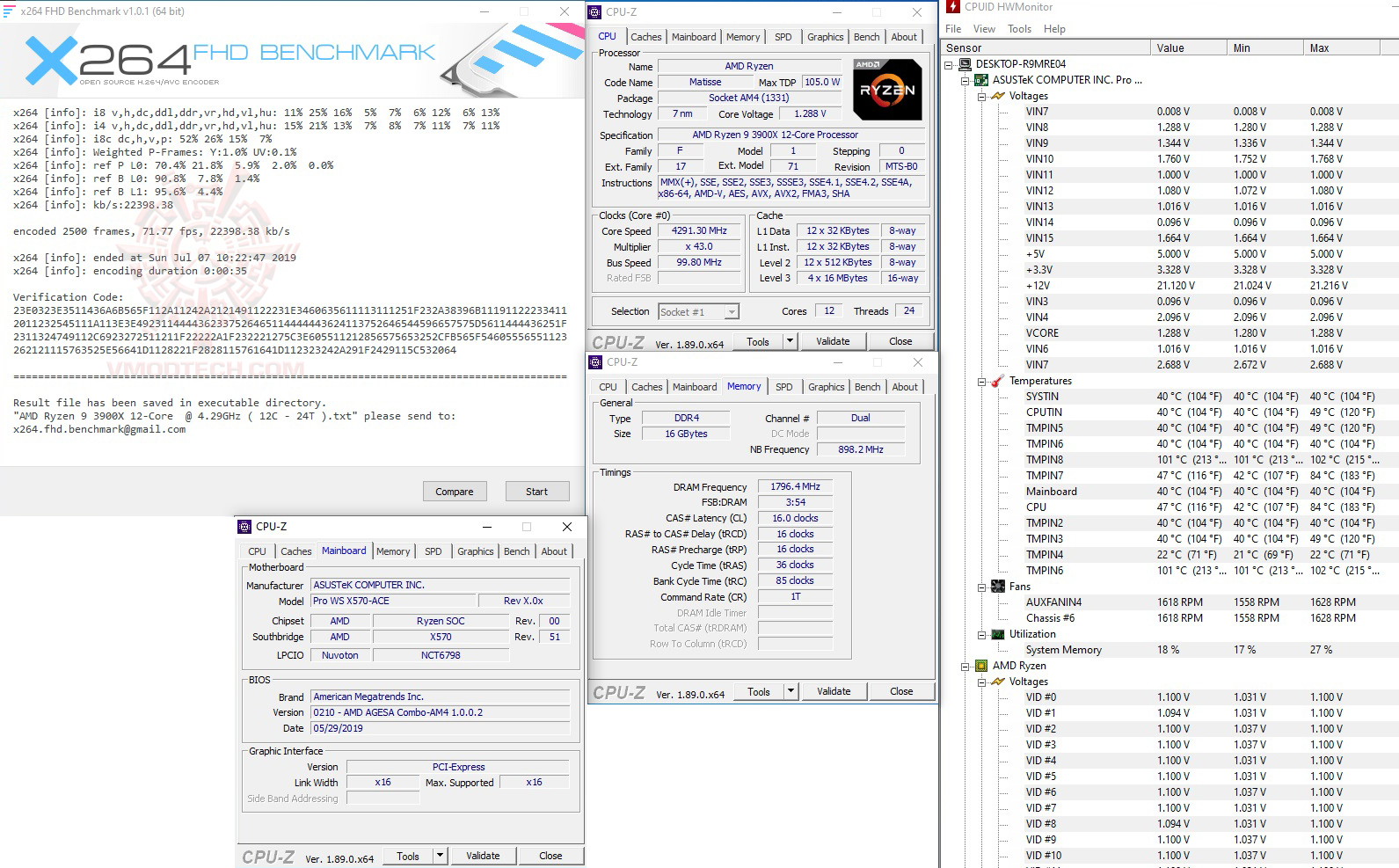Click the Temperatures thermometer icon

point(998,381)
